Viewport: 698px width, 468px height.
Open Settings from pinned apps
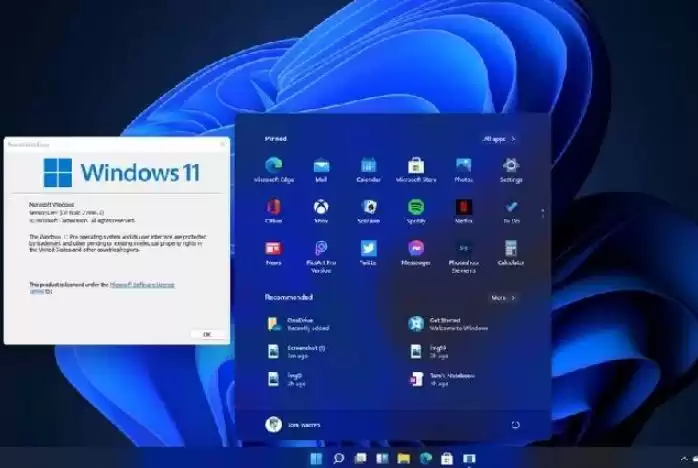[x=511, y=170]
